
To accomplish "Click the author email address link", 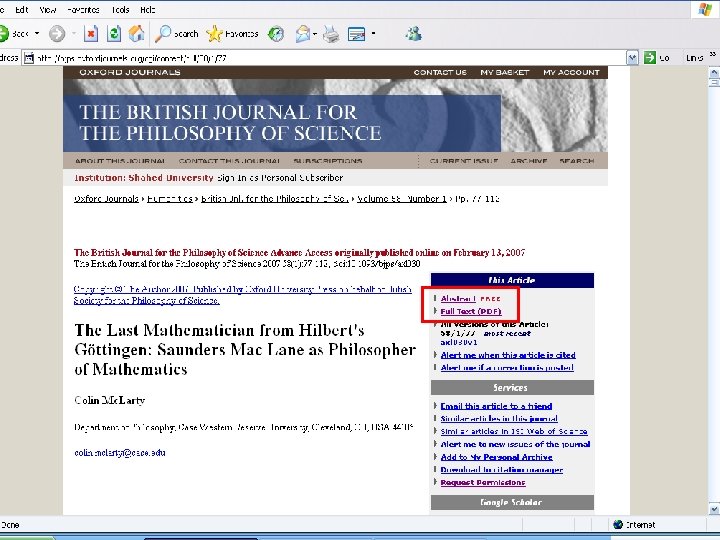I will coord(119,453).
